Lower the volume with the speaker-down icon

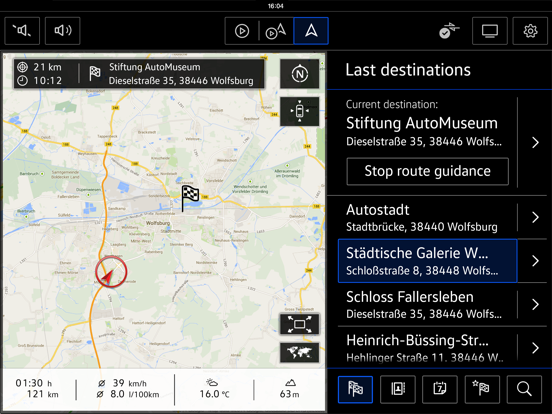tap(22, 31)
